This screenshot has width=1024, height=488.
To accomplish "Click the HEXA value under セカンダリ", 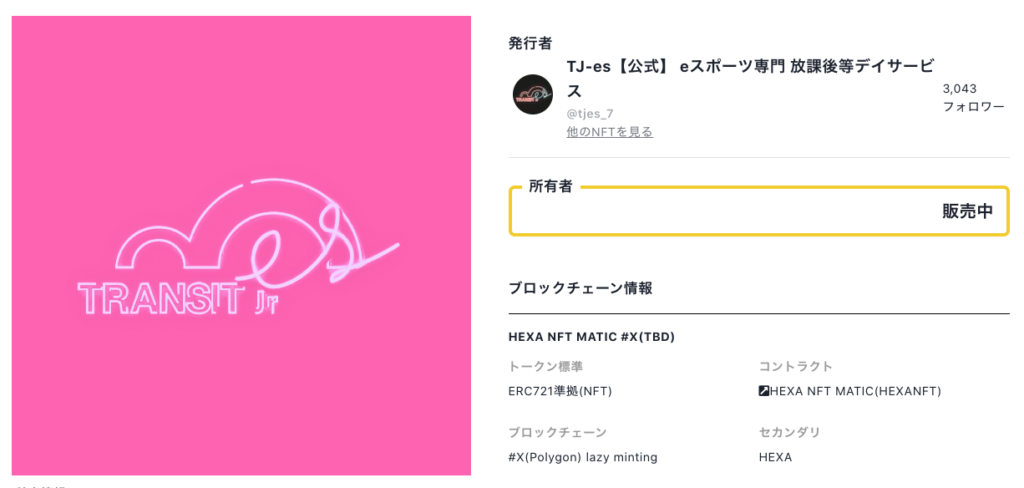I will [x=775, y=457].
